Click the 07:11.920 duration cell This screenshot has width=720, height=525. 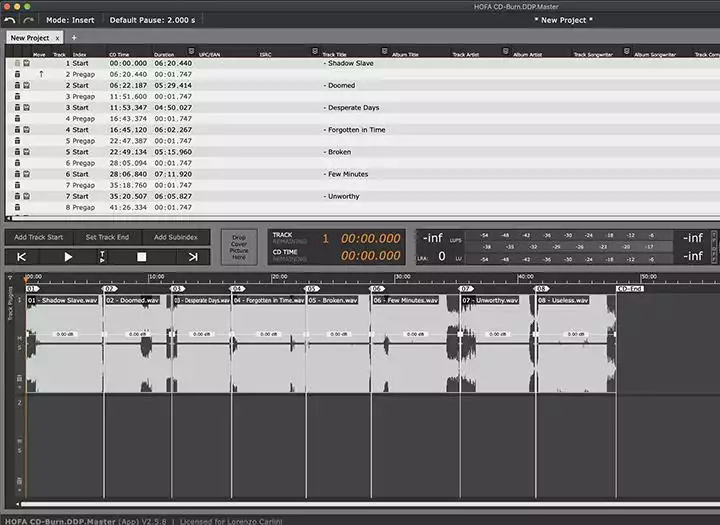[173, 174]
